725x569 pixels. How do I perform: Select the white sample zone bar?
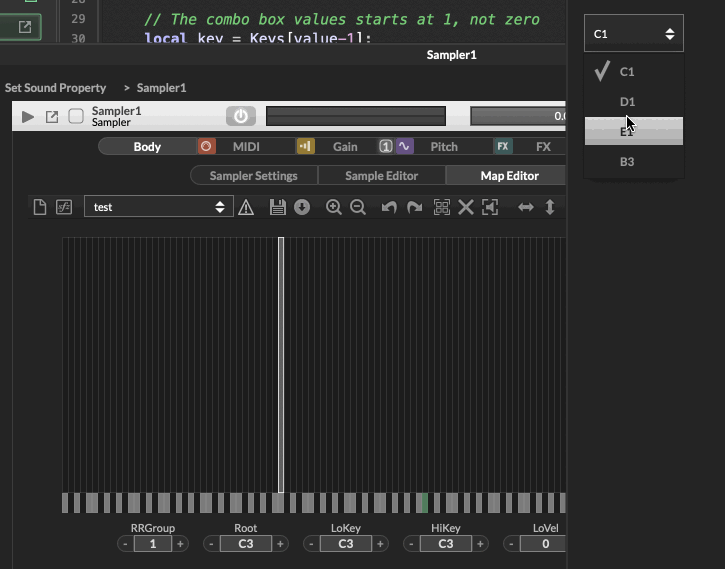(x=281, y=365)
